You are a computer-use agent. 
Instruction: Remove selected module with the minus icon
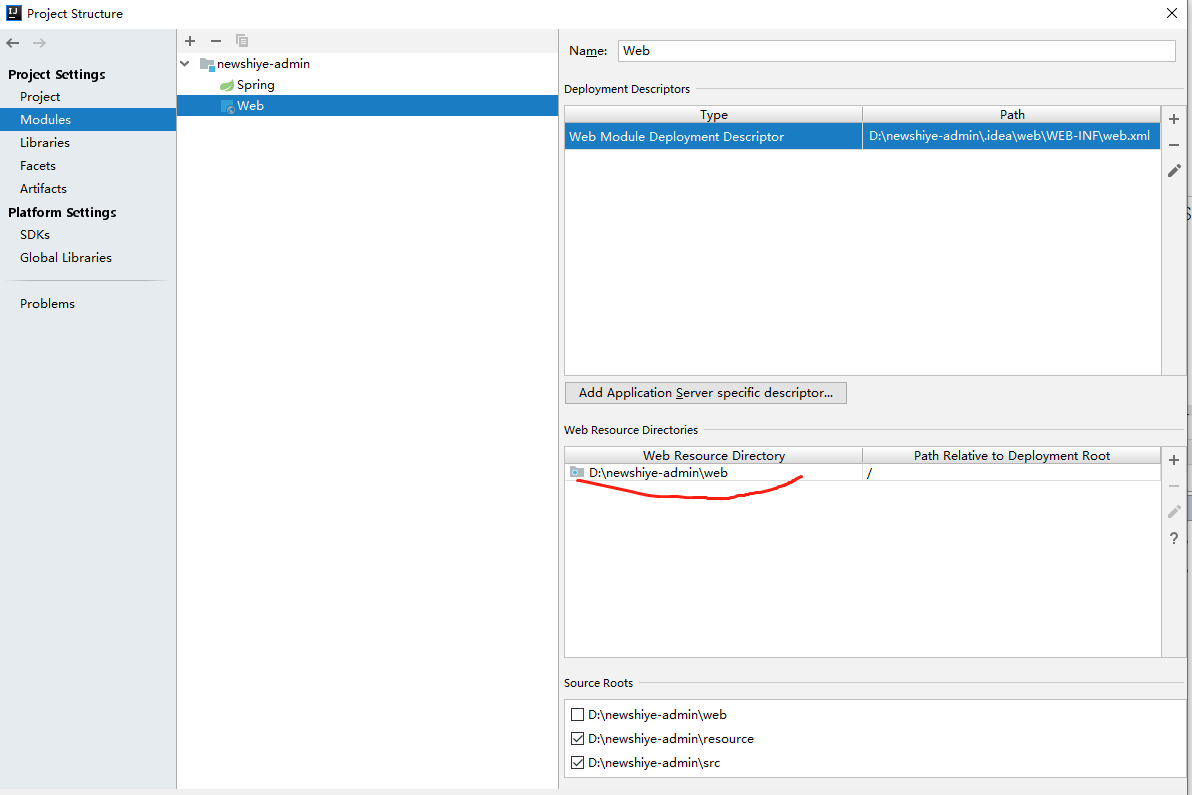216,41
